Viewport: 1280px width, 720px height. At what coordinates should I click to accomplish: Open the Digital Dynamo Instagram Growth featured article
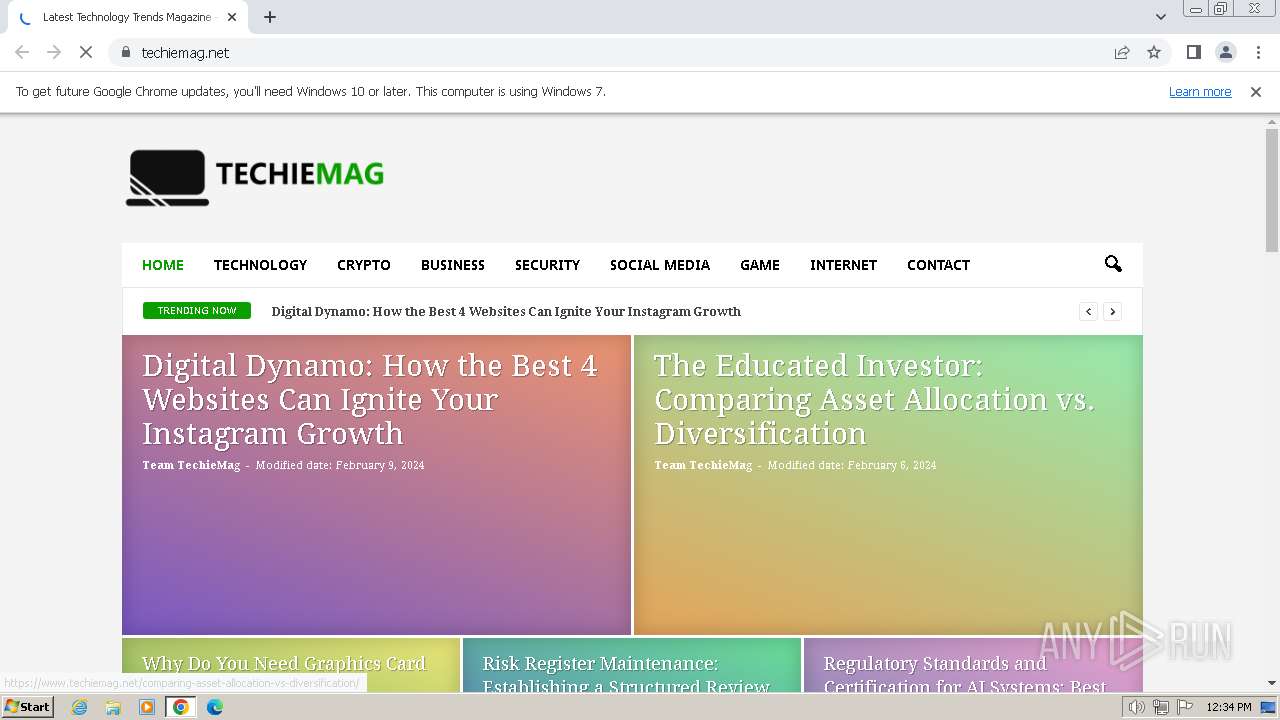click(370, 399)
